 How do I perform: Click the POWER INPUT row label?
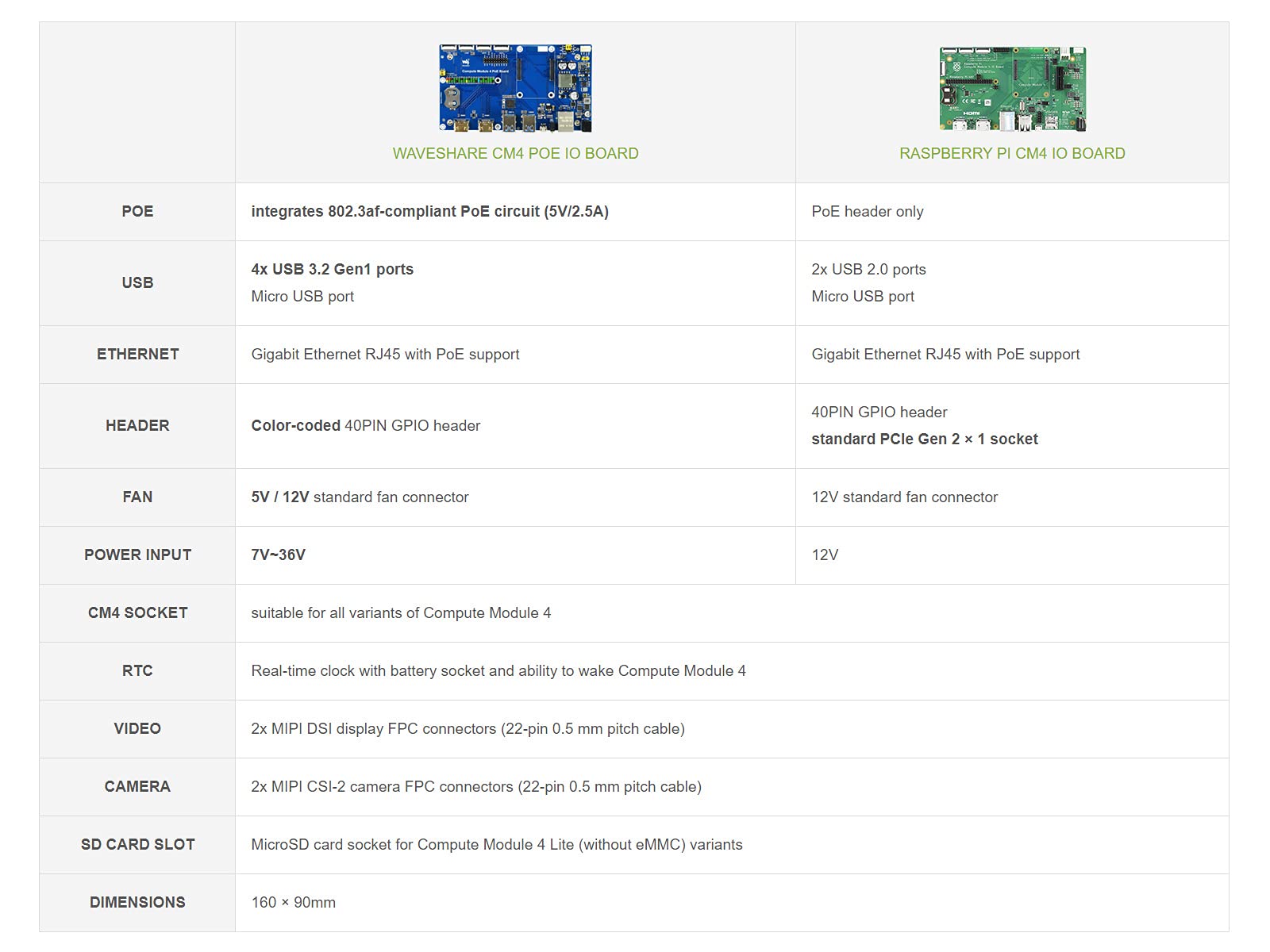[137, 555]
